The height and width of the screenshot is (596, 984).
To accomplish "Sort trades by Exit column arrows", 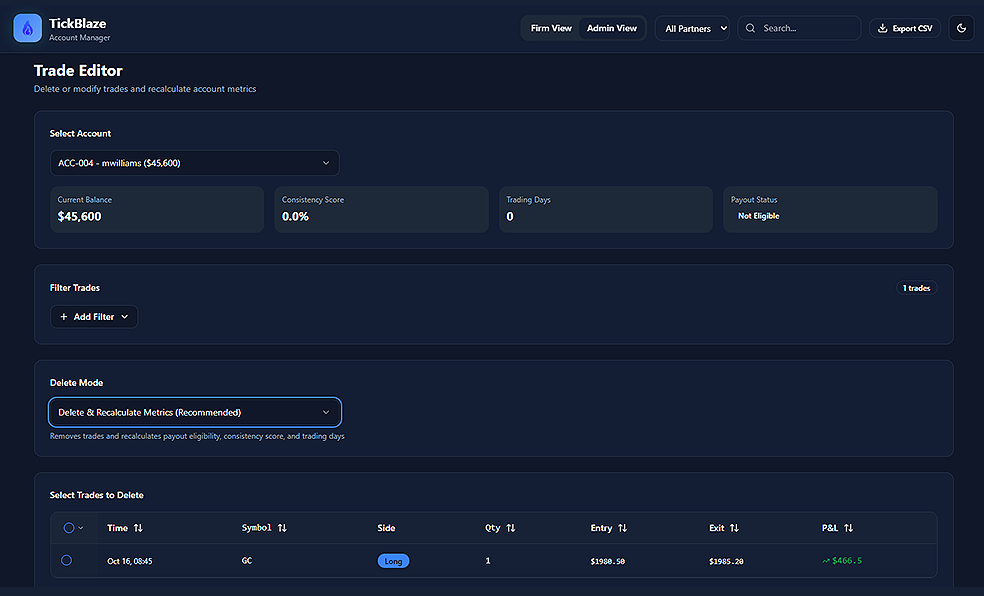I will [x=734, y=528].
